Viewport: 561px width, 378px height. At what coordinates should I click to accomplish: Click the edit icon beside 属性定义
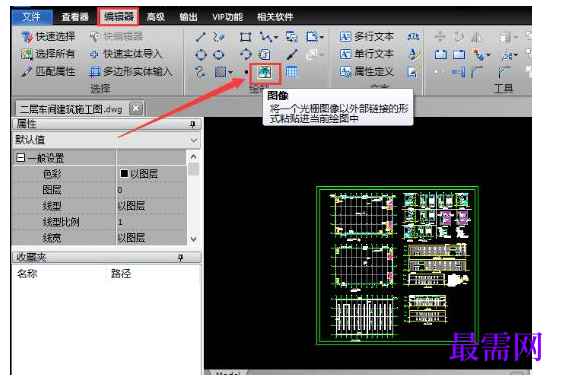point(413,72)
